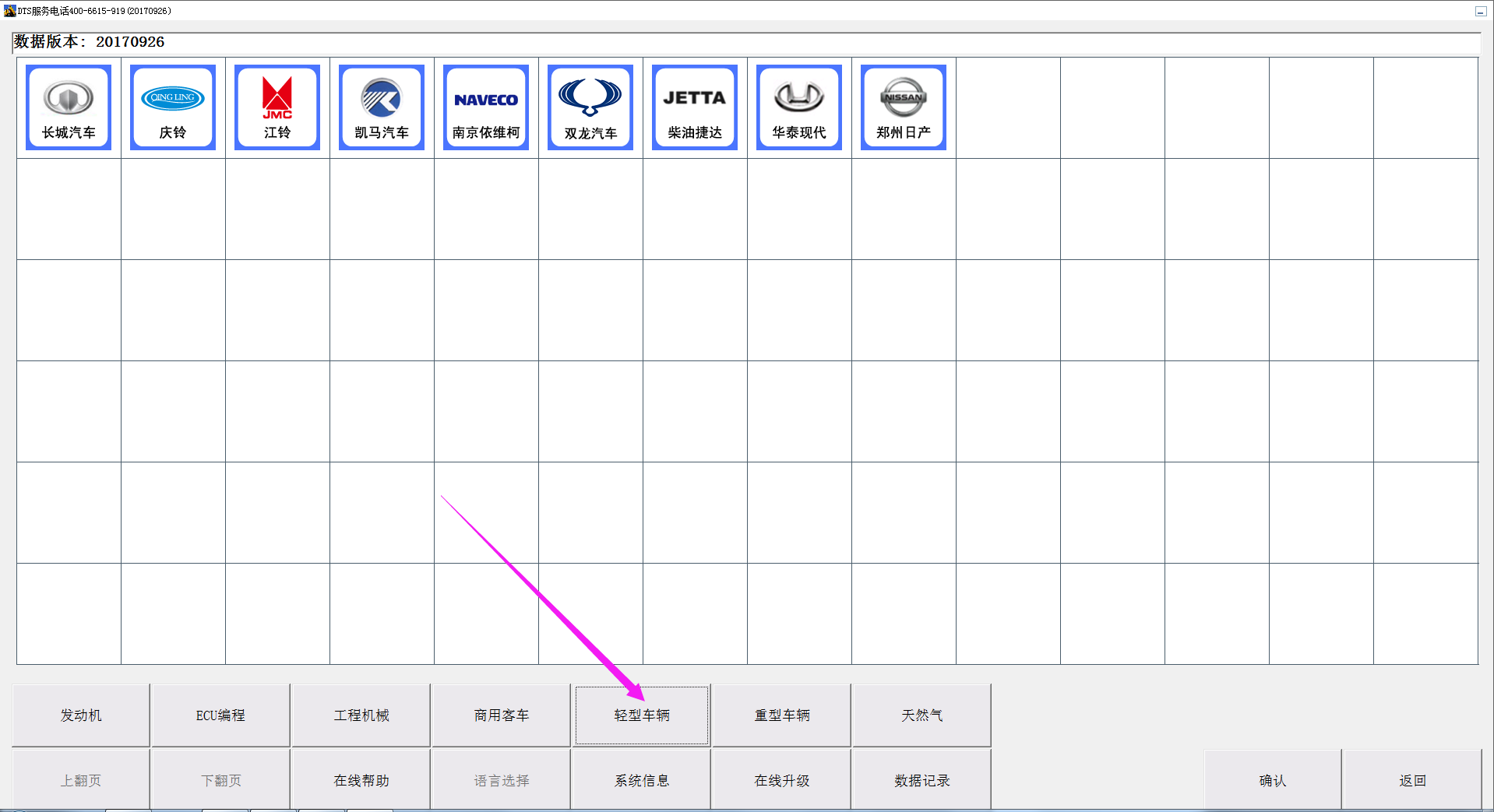This screenshot has width=1494, height=812.
Task: Open the ECU编程 category
Action: click(x=220, y=715)
